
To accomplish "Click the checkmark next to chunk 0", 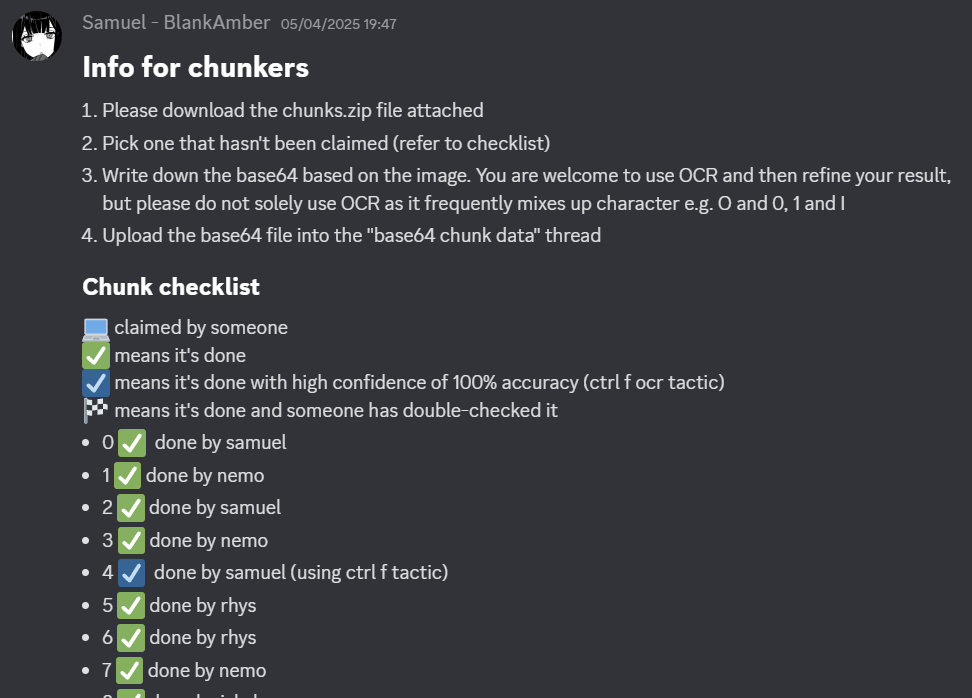I will (131, 443).
